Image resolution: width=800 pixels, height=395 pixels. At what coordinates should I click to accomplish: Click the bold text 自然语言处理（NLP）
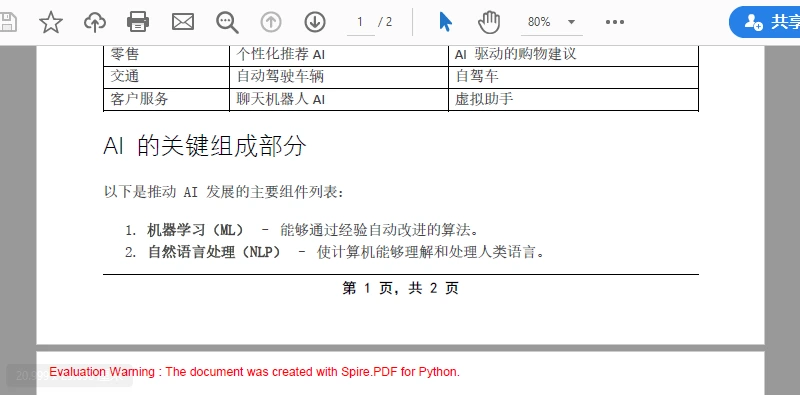point(215,252)
